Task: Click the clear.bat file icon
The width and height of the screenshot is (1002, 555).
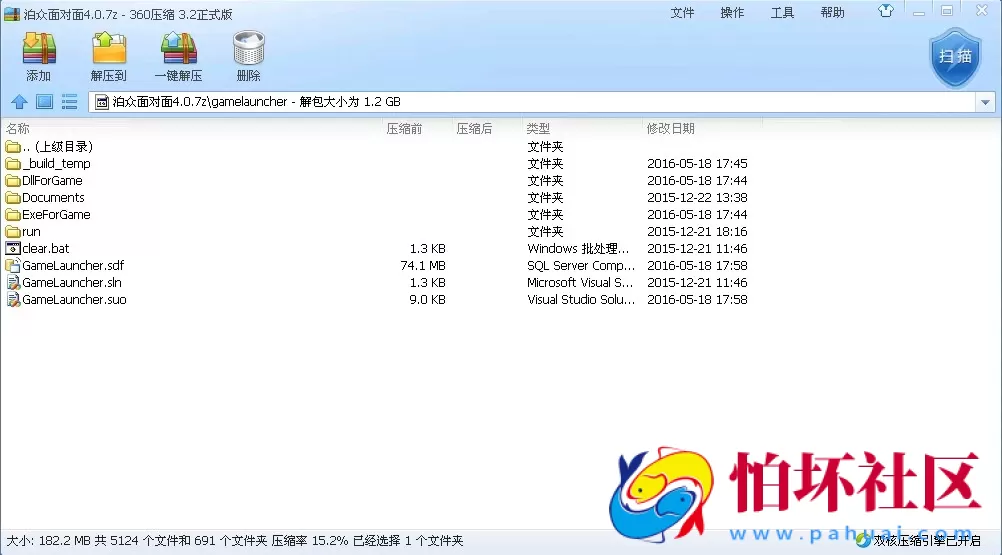Action: (x=13, y=248)
